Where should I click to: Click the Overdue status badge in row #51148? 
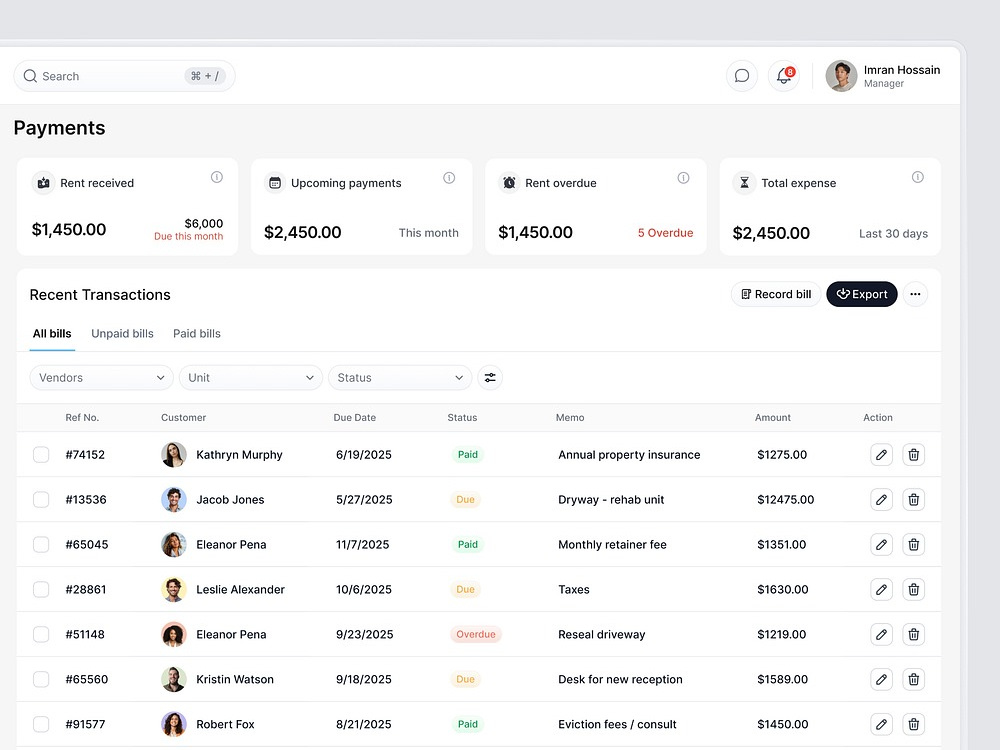point(476,635)
